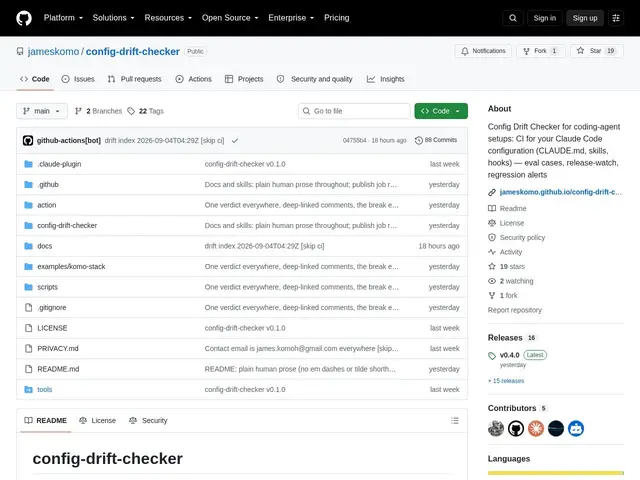Open the tools submodule folder
This screenshot has height=480, width=640.
[x=44, y=389]
